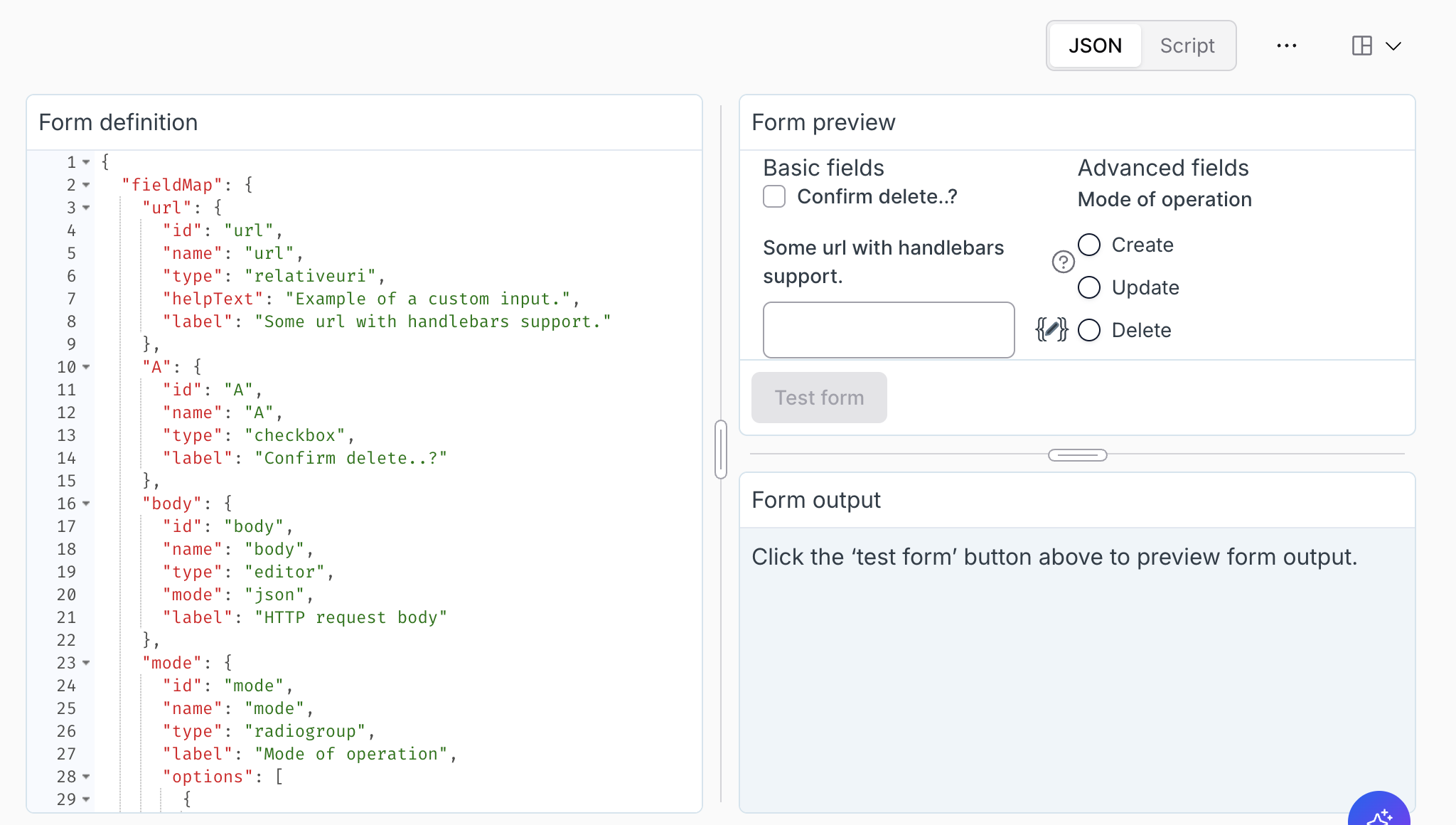This screenshot has width=1456, height=825.
Task: Click the "Mode of operation" code string
Action: [x=351, y=754]
